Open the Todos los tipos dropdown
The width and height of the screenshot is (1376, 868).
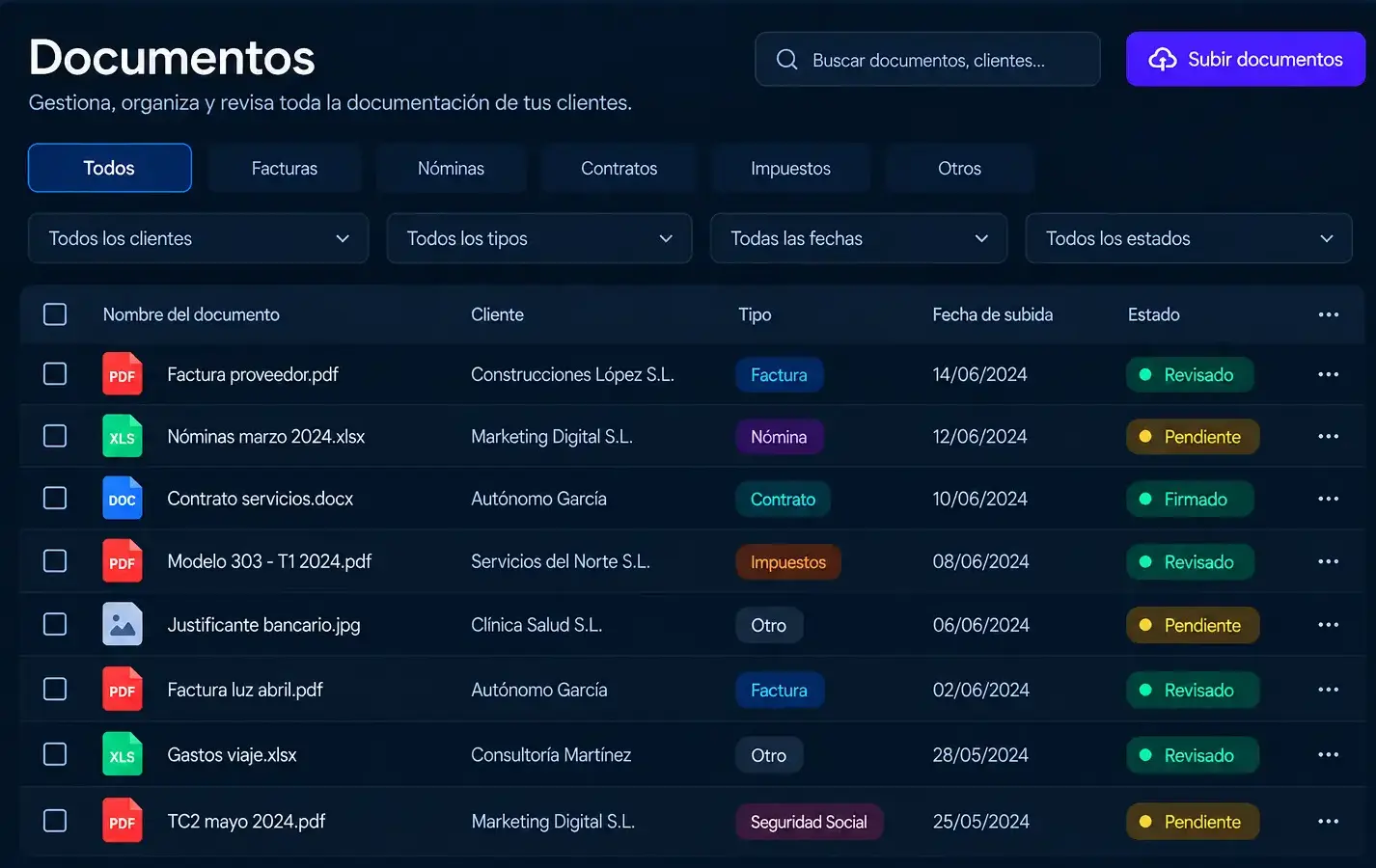539,238
